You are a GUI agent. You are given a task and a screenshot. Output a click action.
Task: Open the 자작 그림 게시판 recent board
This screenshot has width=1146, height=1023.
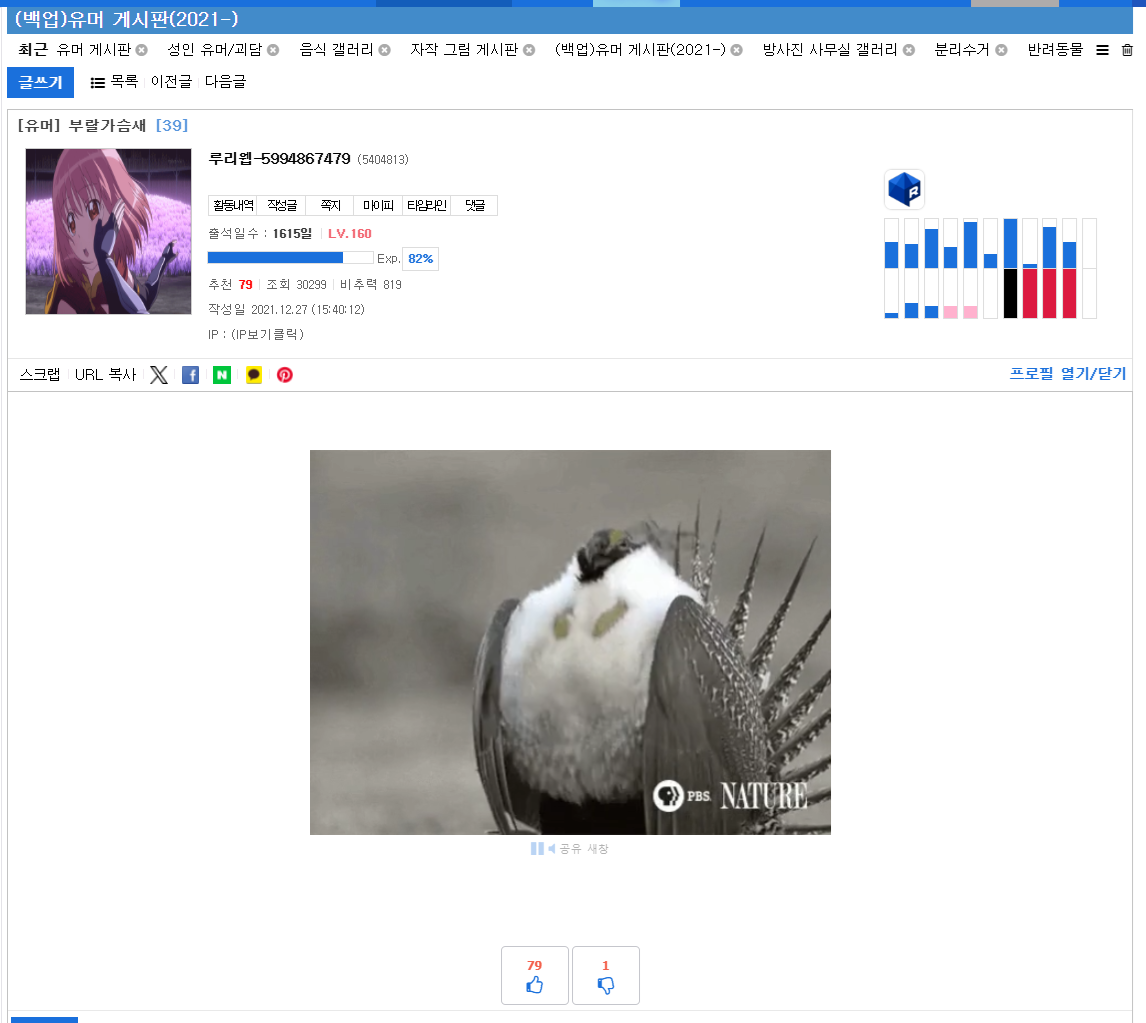pyautogui.click(x=463, y=50)
